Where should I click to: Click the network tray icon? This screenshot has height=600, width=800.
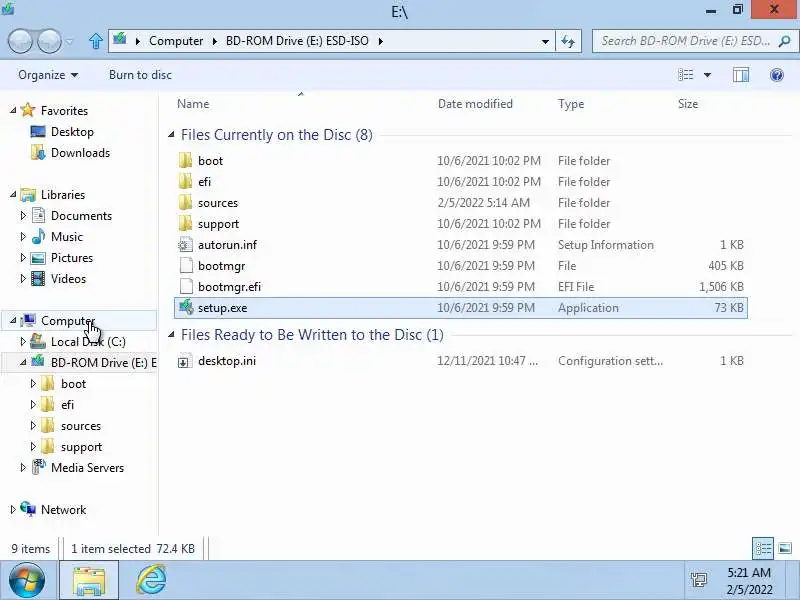[x=698, y=580]
